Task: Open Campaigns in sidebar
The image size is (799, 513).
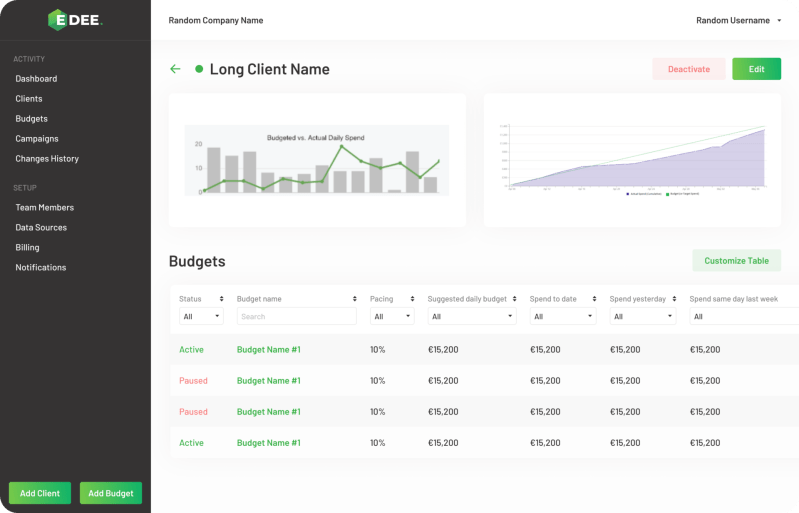Action: pos(37,139)
